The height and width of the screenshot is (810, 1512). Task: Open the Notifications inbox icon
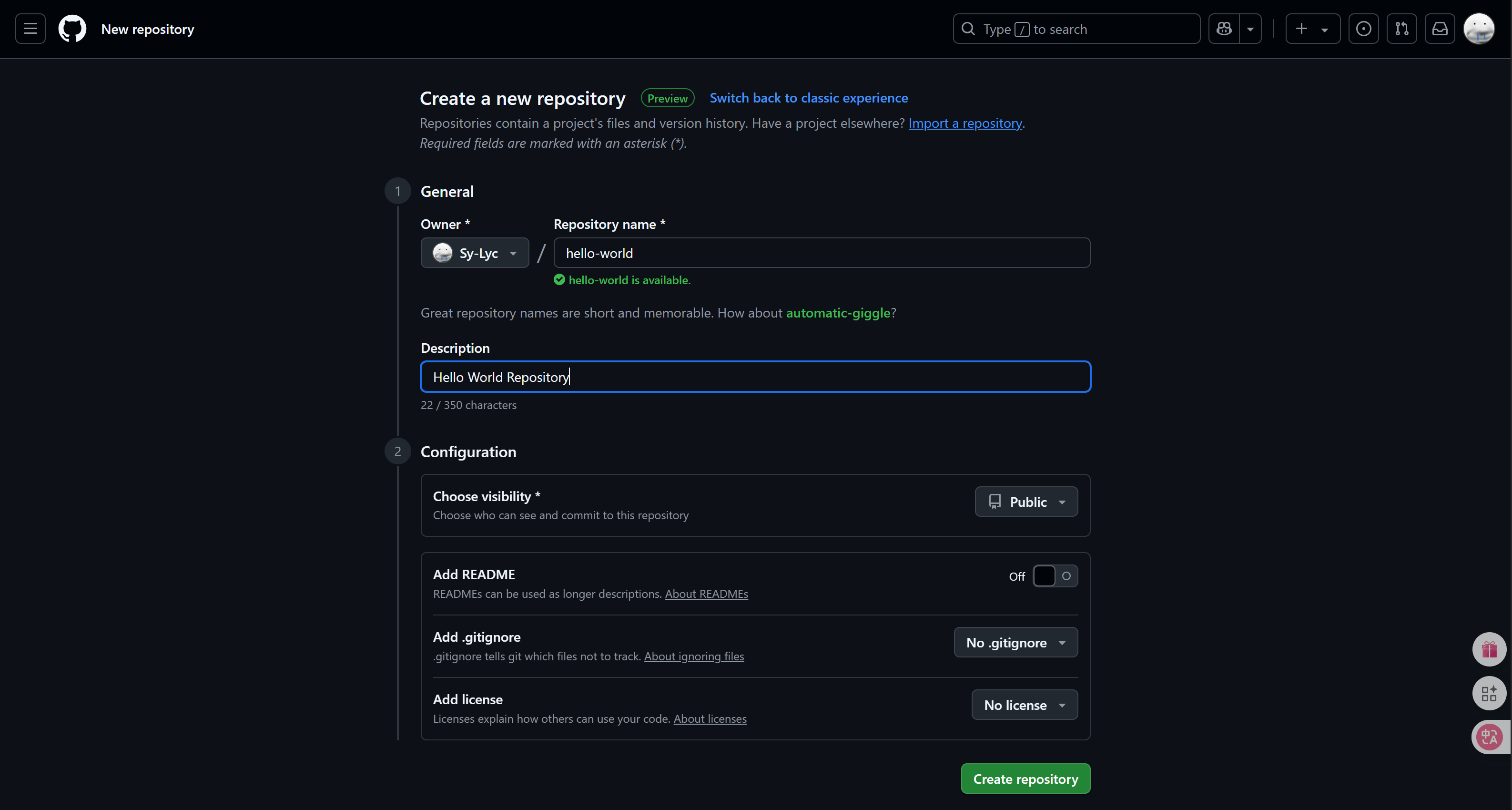[x=1440, y=29]
